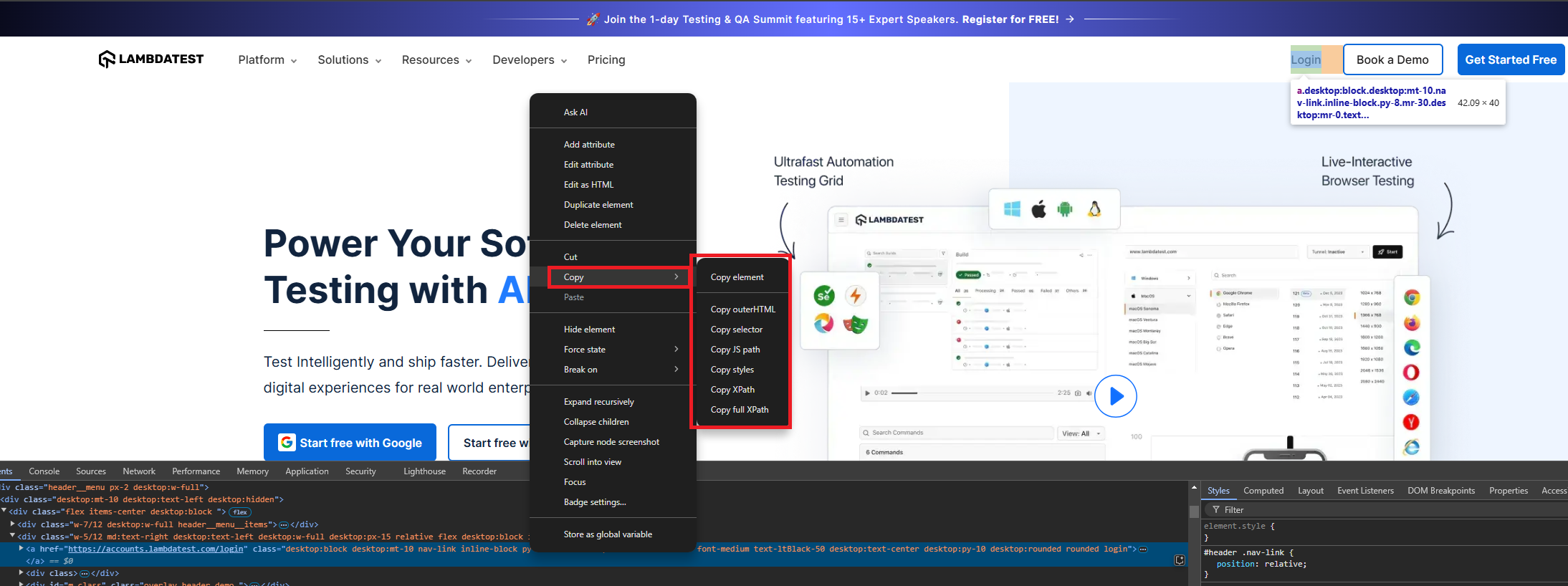Click the Book a Demo button
The height and width of the screenshot is (586, 1568).
point(1392,59)
